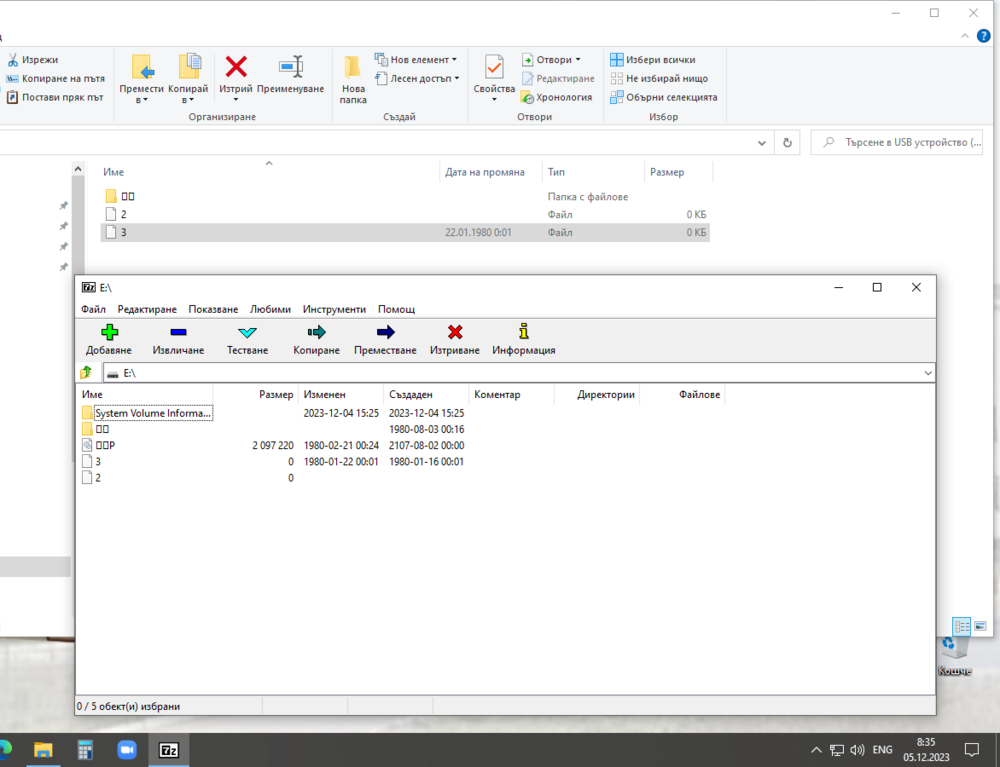The width and height of the screenshot is (1000, 767).
Task: Run Тестване (Test) in 7-Zip toolbar
Action: point(247,333)
